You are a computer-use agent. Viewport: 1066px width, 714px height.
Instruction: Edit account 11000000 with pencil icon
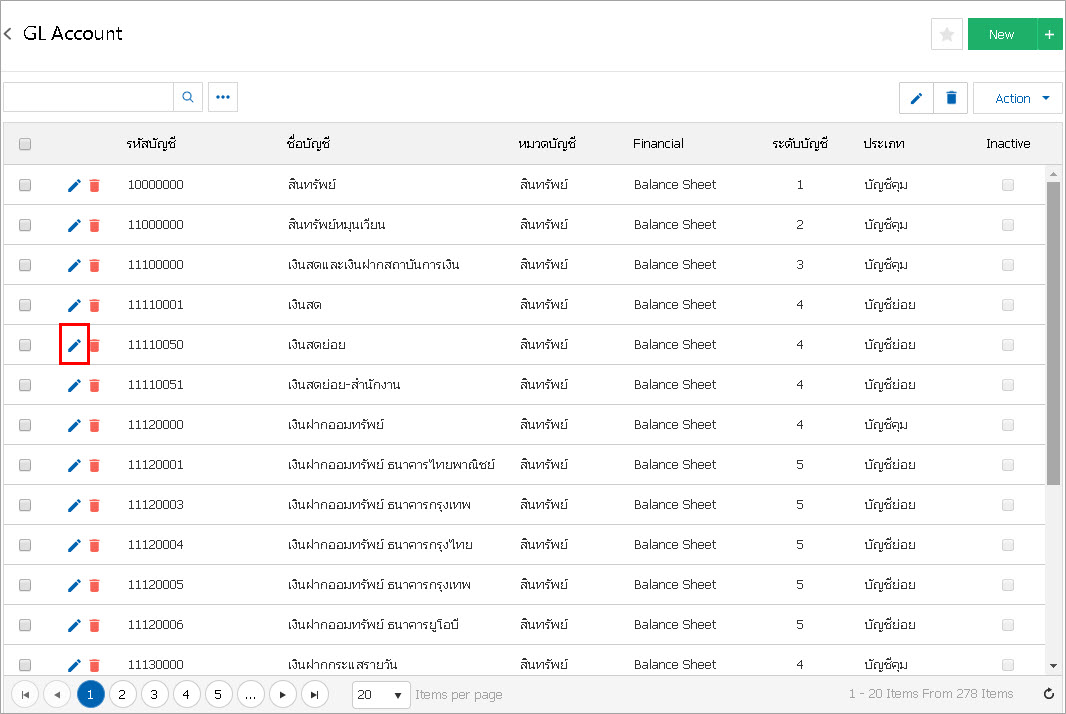click(x=74, y=225)
